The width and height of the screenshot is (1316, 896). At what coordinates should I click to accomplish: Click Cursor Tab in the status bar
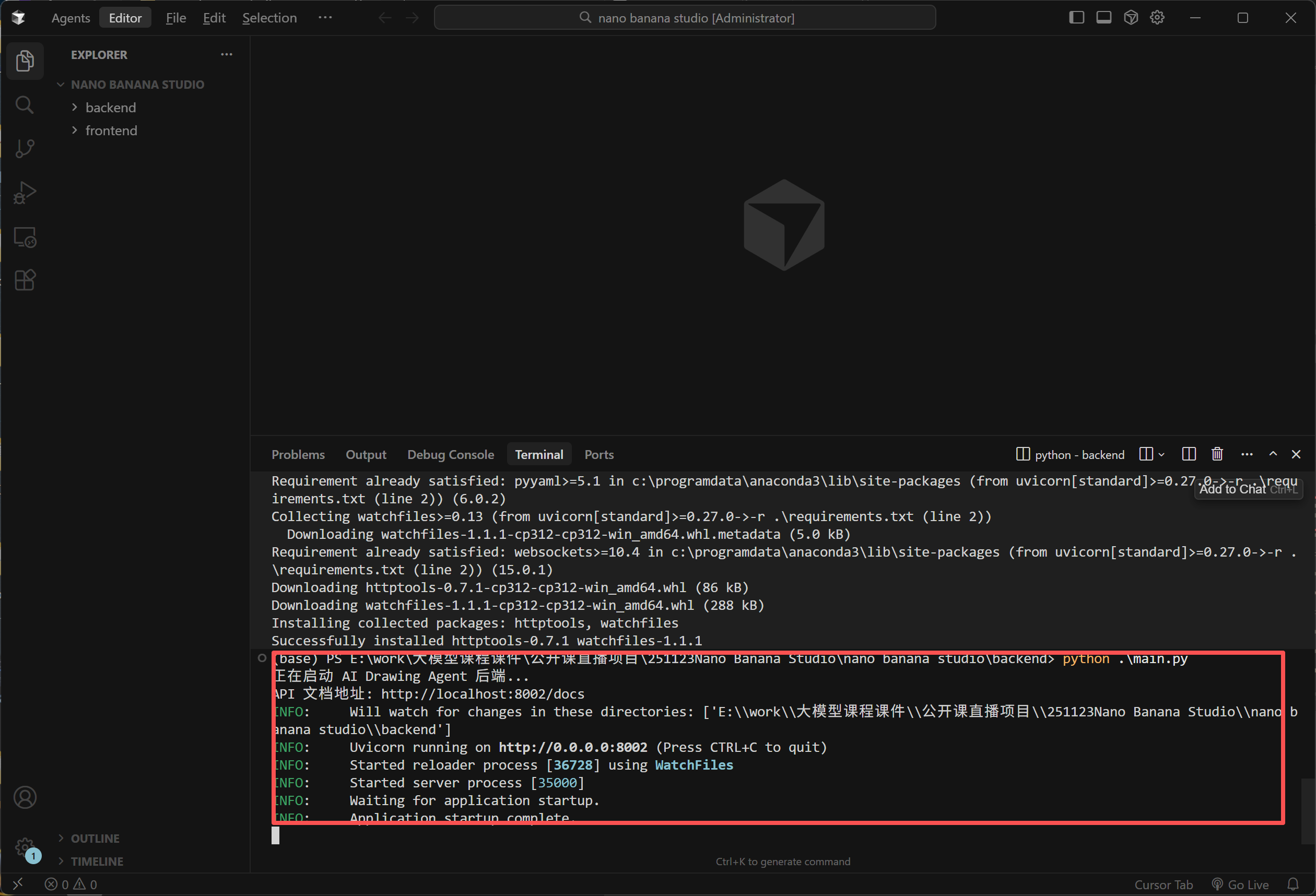(1163, 884)
